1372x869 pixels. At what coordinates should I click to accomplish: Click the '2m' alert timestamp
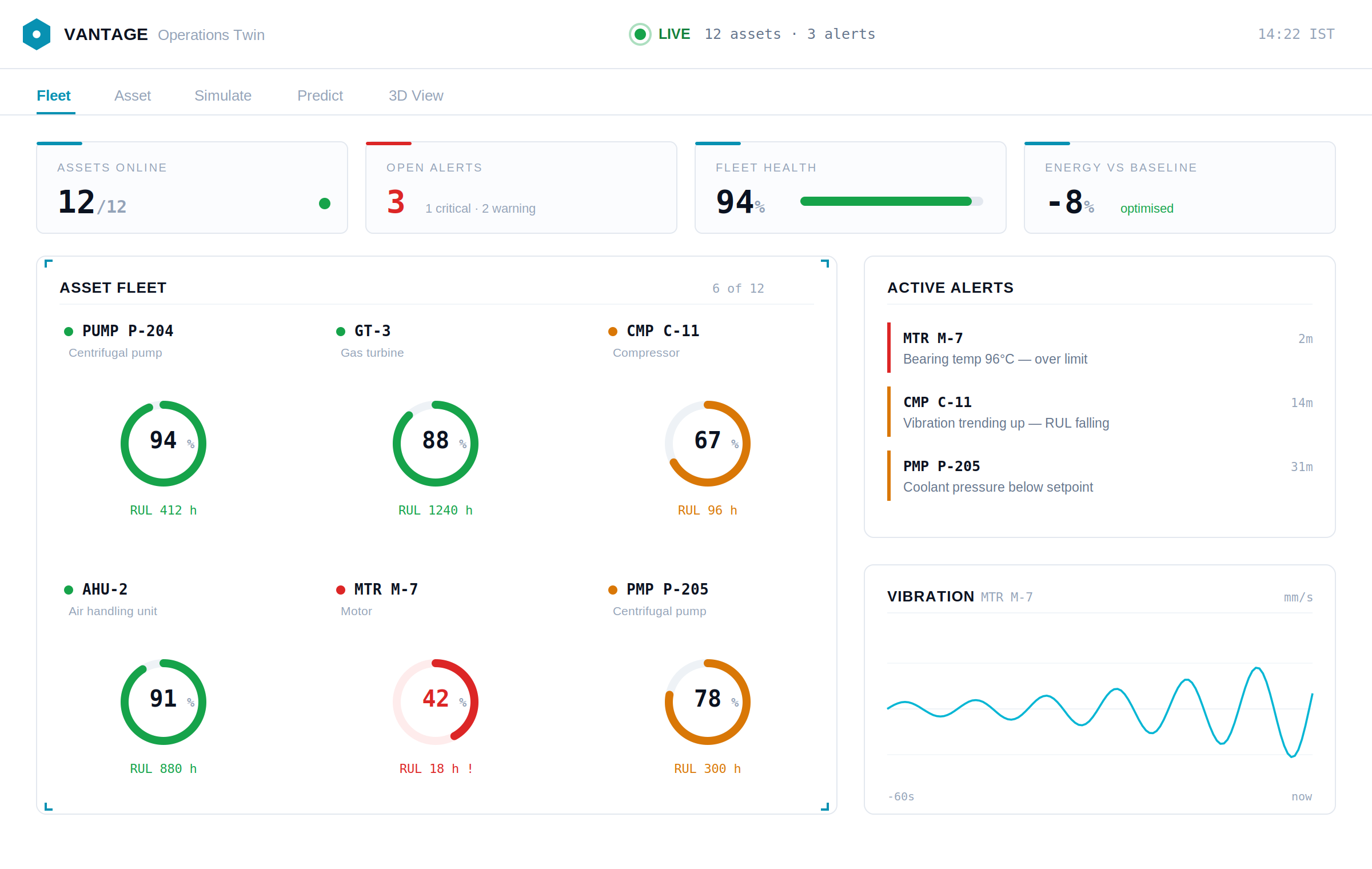click(1306, 338)
